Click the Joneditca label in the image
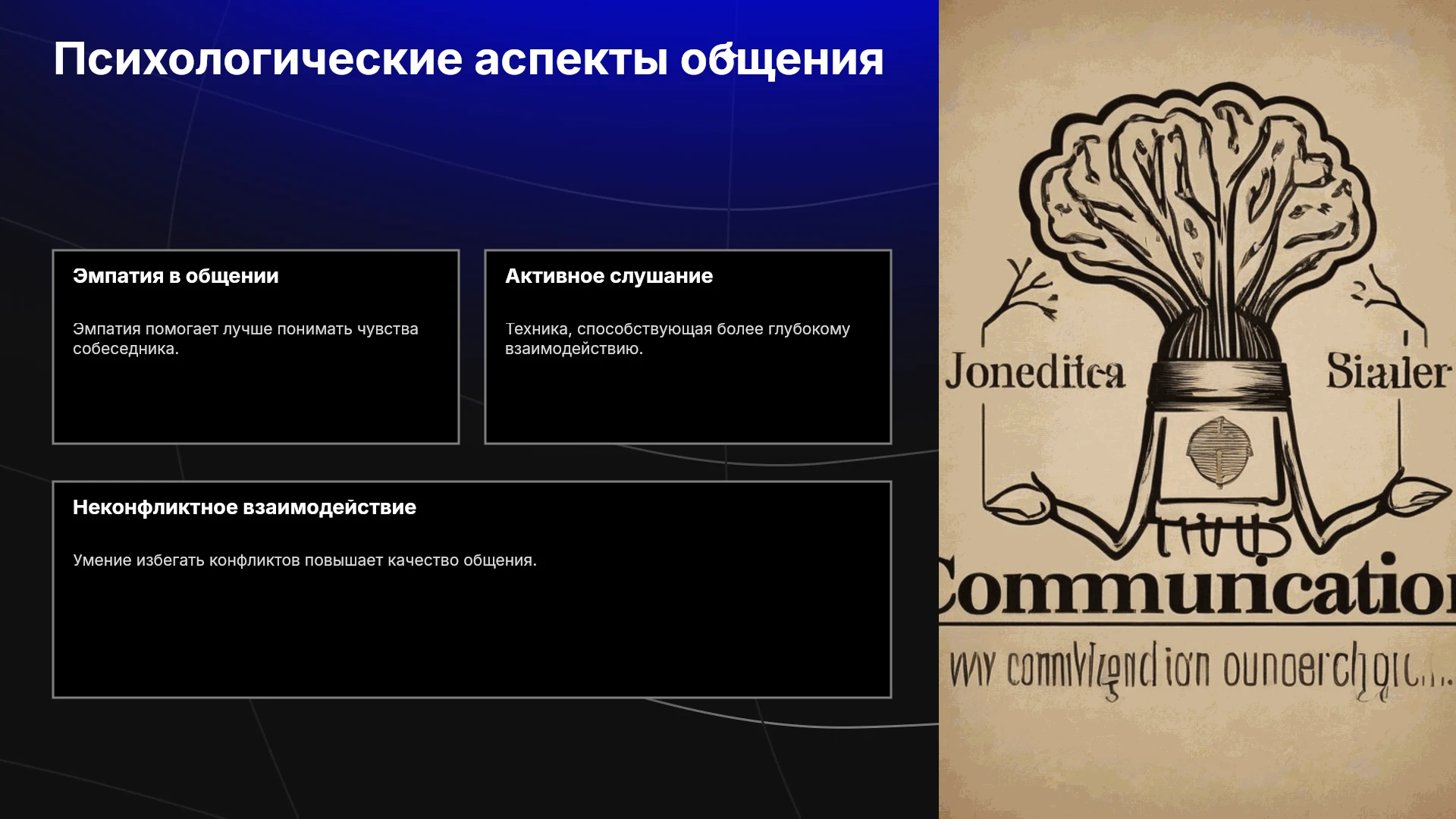The height and width of the screenshot is (819, 1456). (1035, 373)
